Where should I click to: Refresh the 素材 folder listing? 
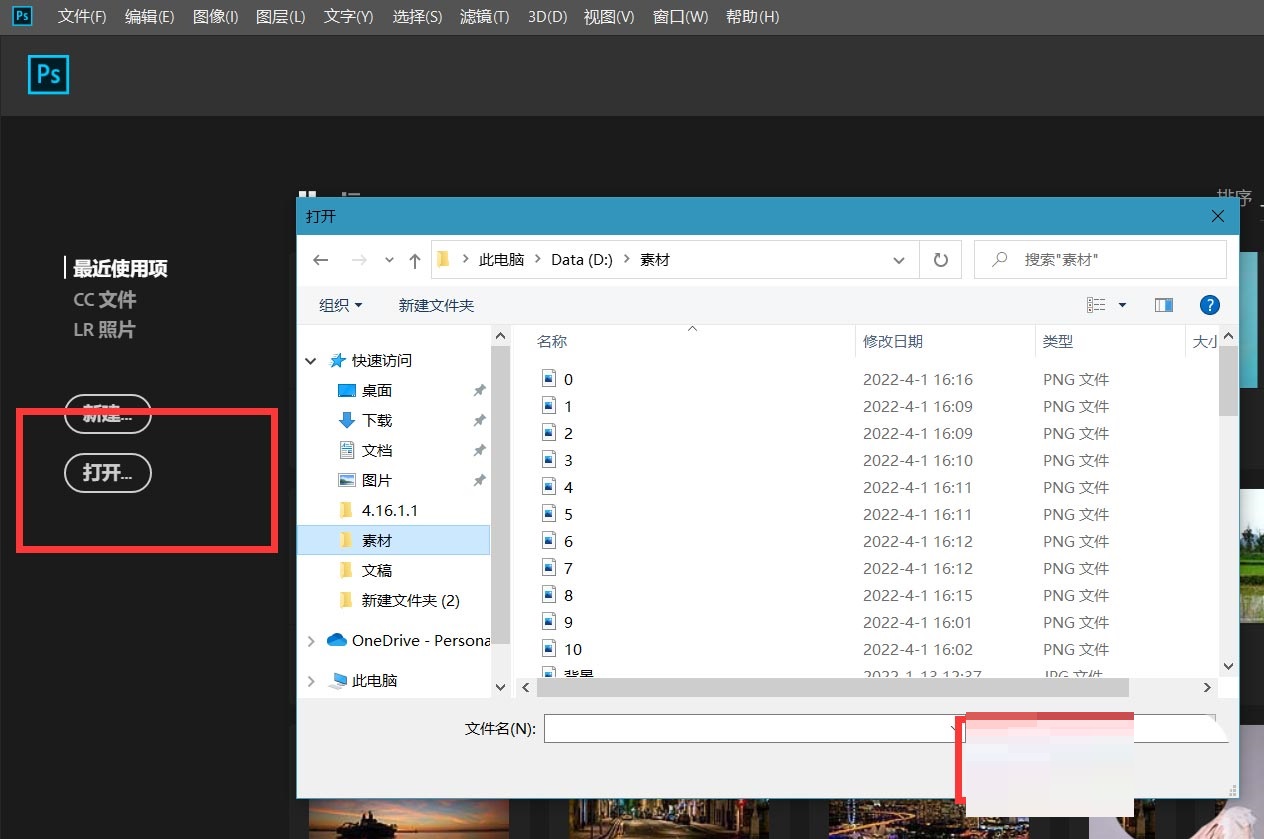(940, 259)
